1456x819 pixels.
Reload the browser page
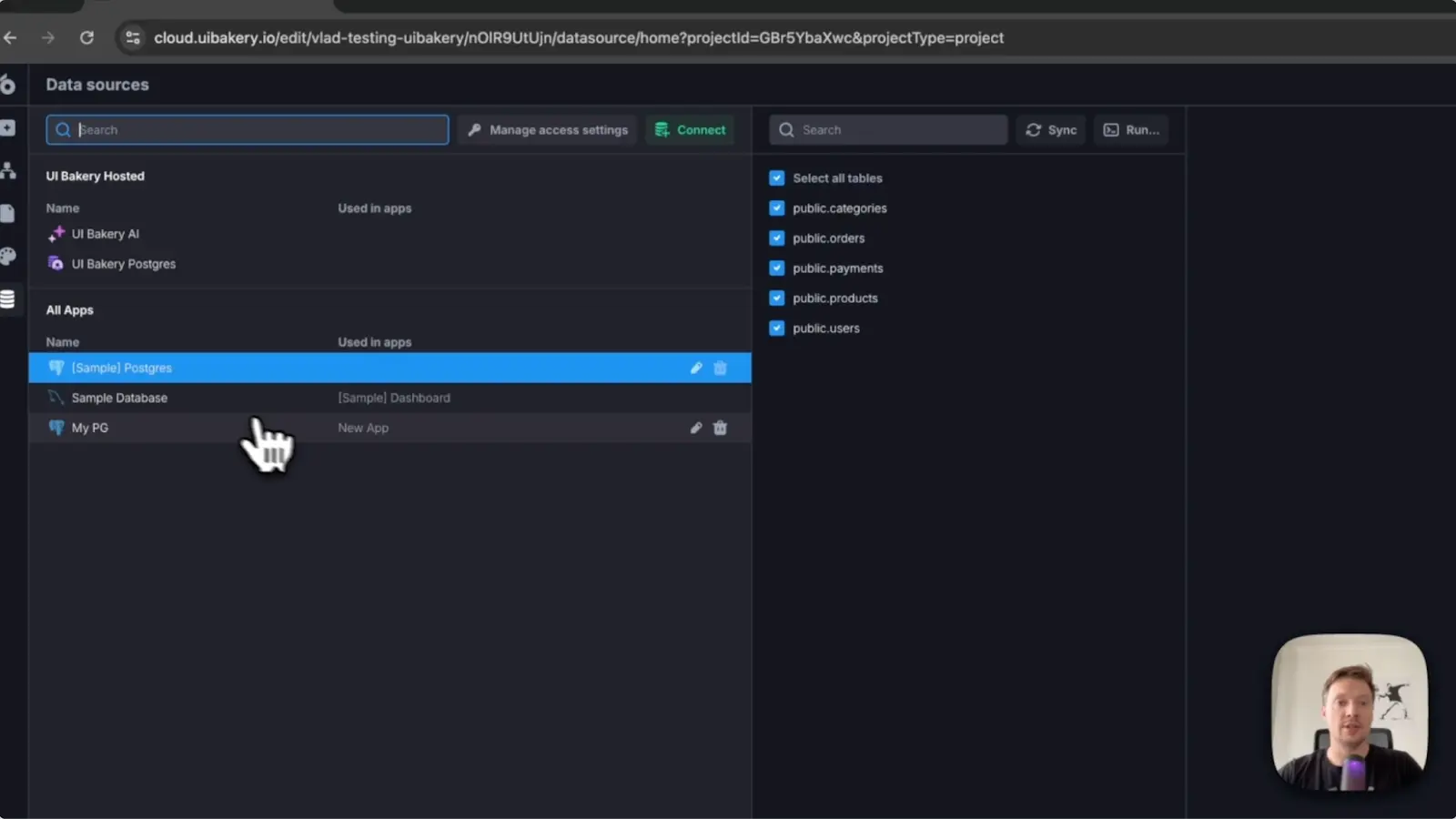tap(86, 37)
